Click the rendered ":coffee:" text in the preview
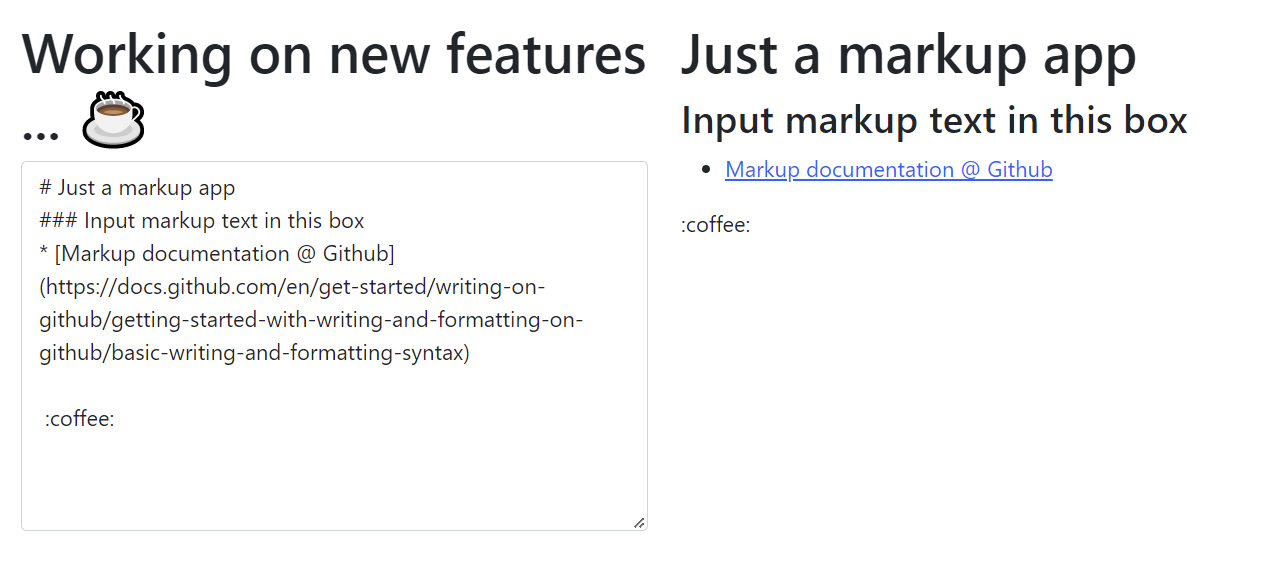Image resolution: width=1261 pixels, height=583 pixels. 715,225
